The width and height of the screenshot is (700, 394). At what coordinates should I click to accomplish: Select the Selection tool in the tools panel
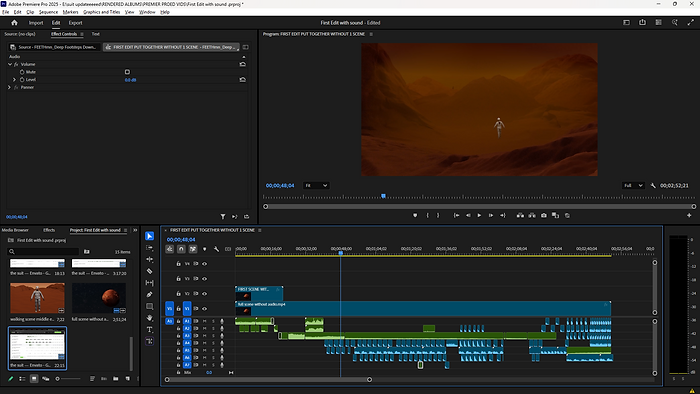tap(150, 236)
